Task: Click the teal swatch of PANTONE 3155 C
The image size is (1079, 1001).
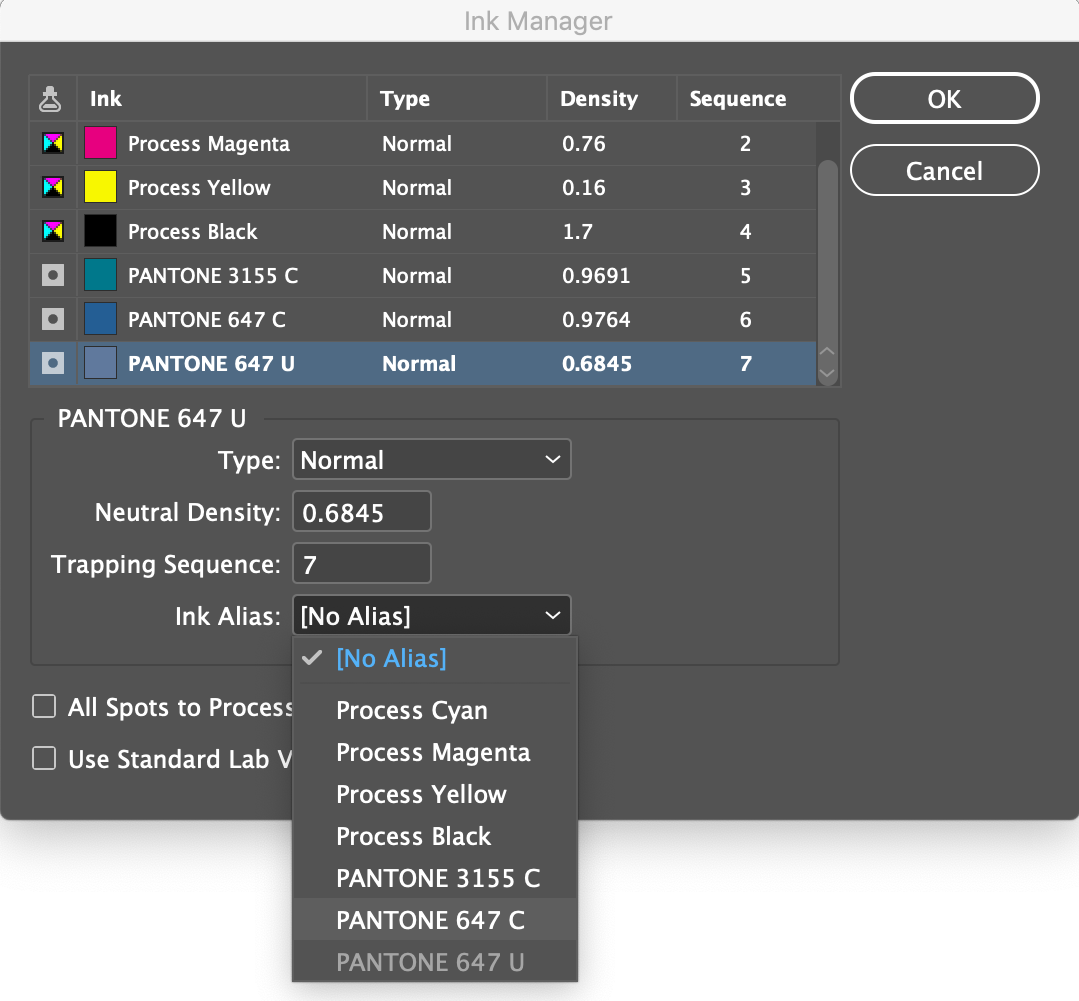Action: 100,275
